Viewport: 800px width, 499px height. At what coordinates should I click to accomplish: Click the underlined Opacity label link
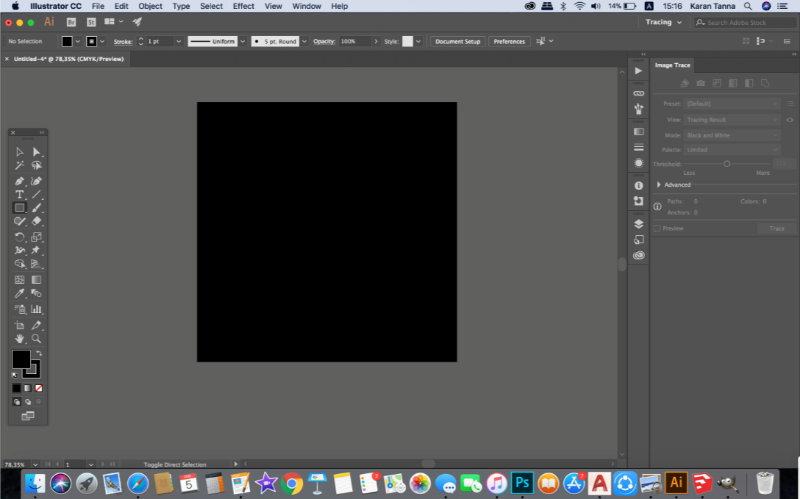click(x=323, y=41)
